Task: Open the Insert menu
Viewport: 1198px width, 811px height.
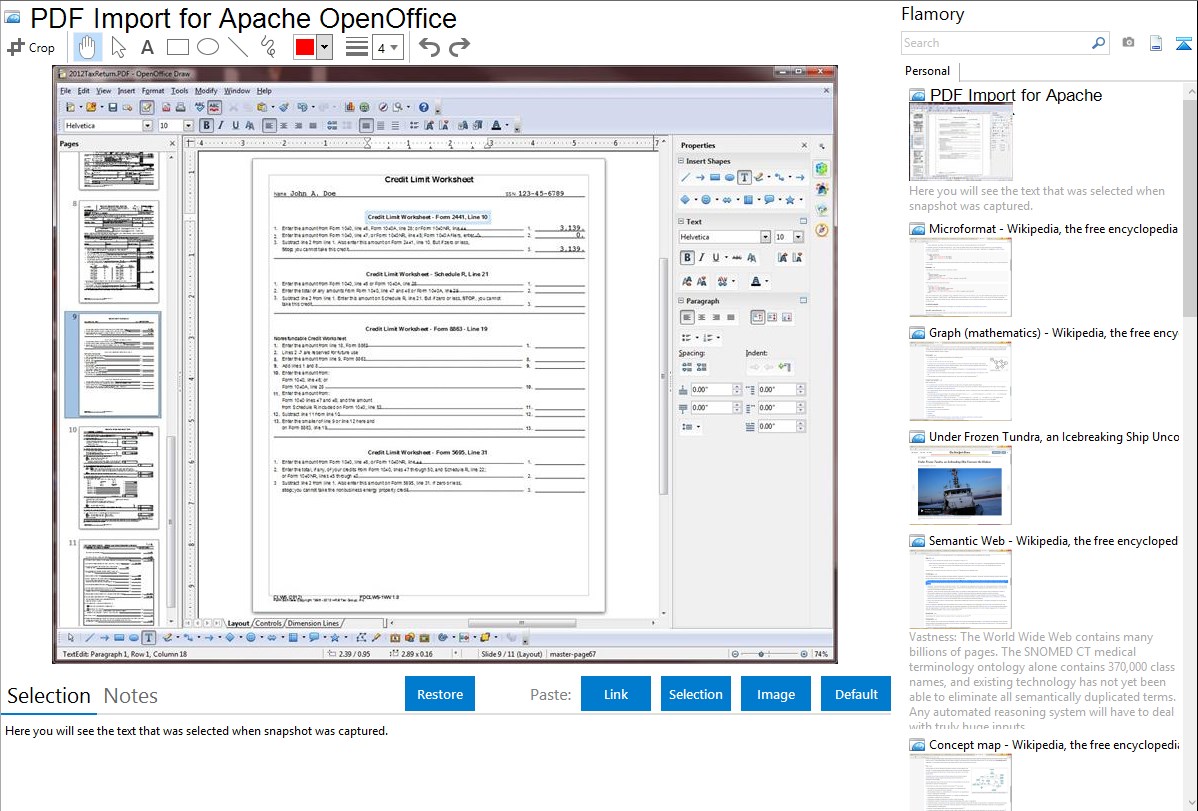Action: pyautogui.click(x=126, y=91)
